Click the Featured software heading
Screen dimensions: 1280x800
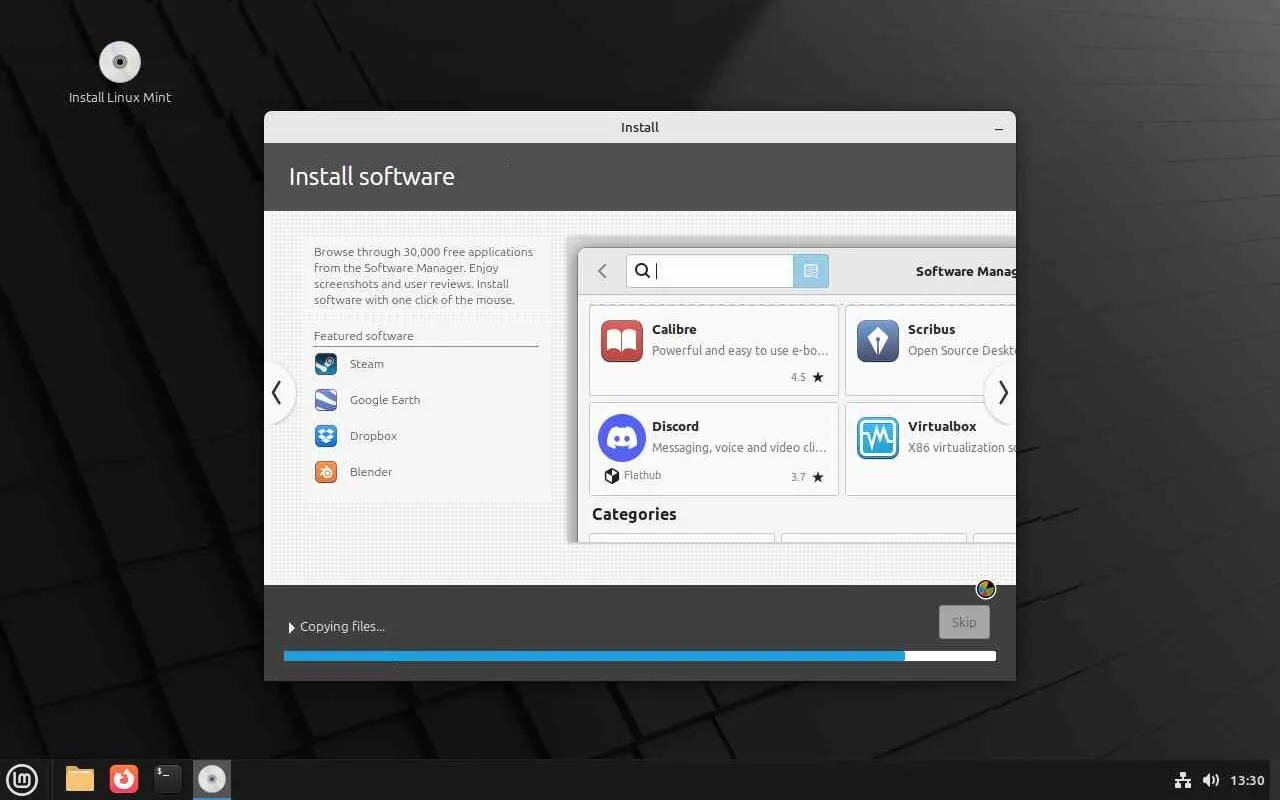point(363,336)
